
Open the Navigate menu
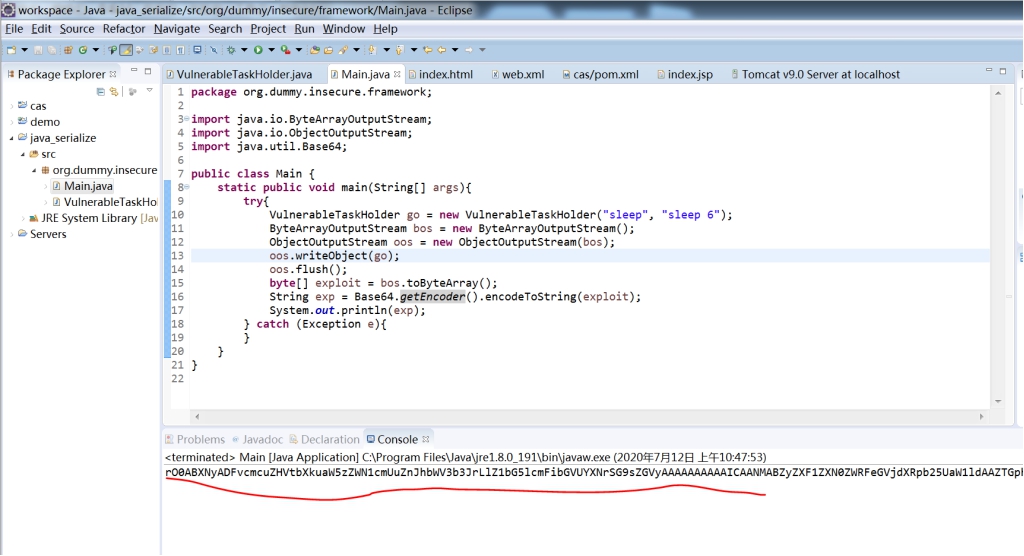[x=176, y=29]
